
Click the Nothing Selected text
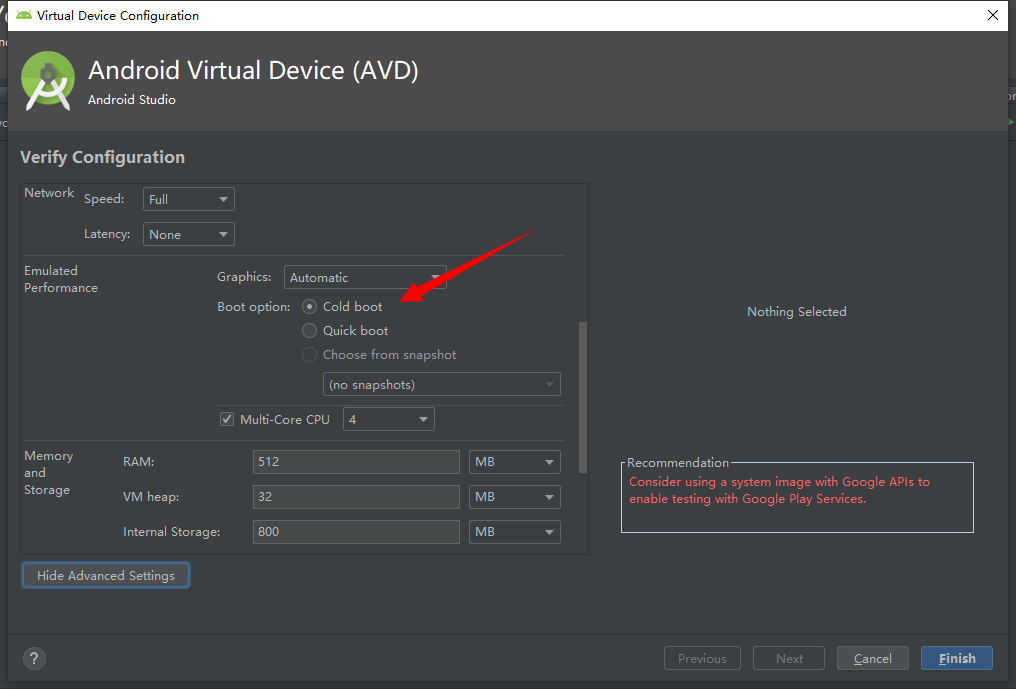tap(797, 312)
